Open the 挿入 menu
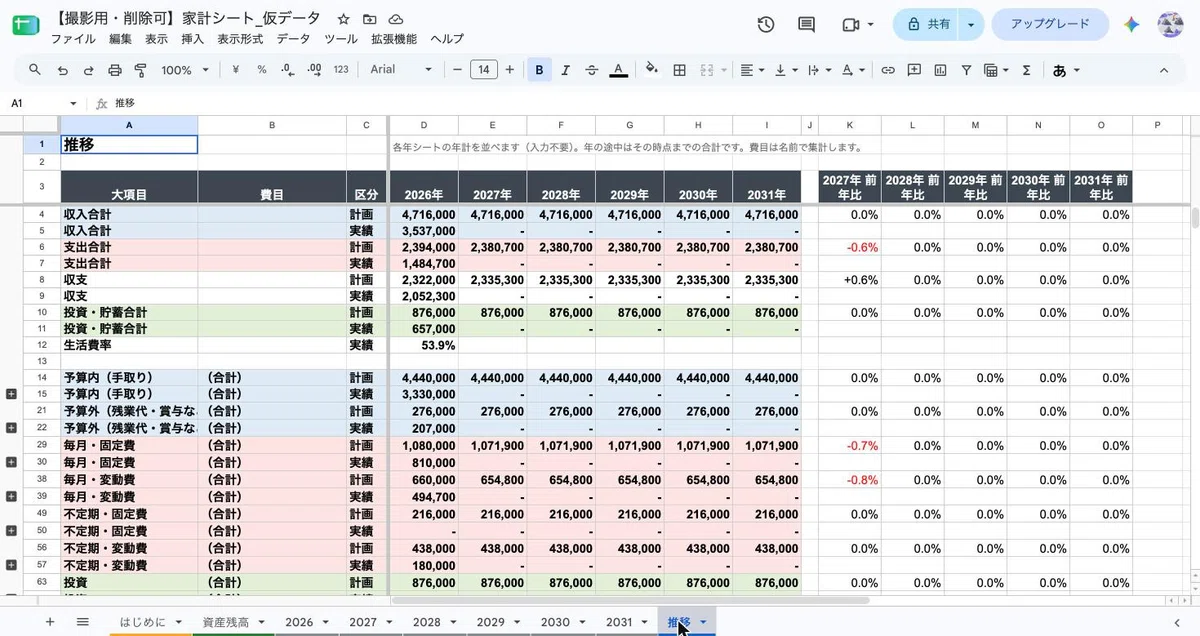The width and height of the screenshot is (1200, 636). pos(193,39)
